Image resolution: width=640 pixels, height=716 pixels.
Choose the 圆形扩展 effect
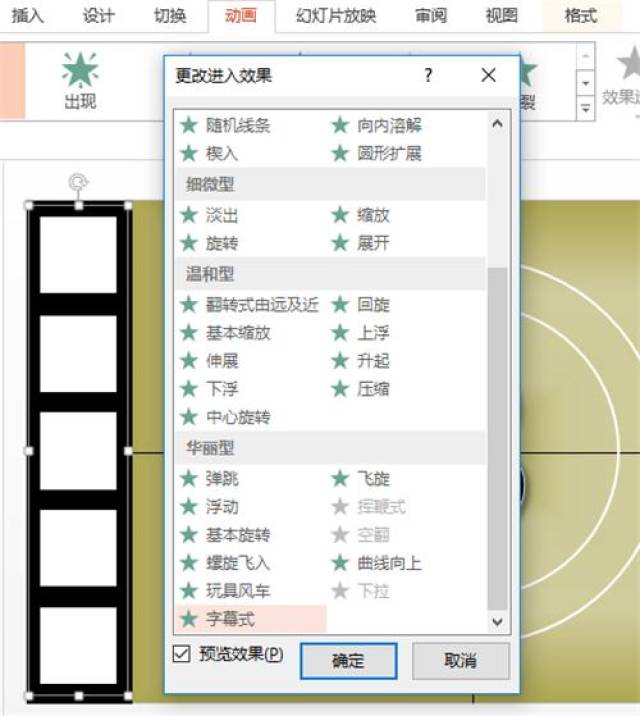click(x=377, y=153)
